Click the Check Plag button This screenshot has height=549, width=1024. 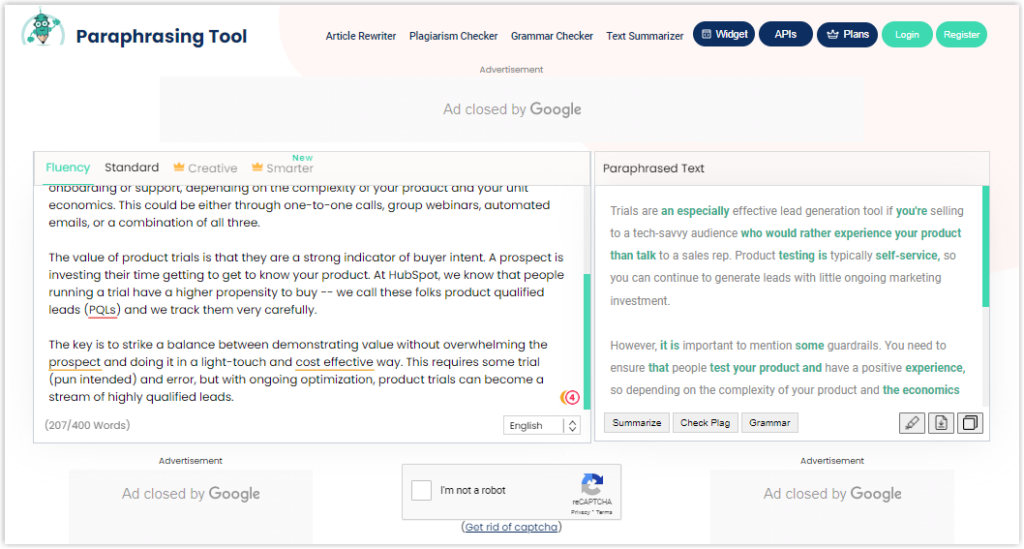705,423
